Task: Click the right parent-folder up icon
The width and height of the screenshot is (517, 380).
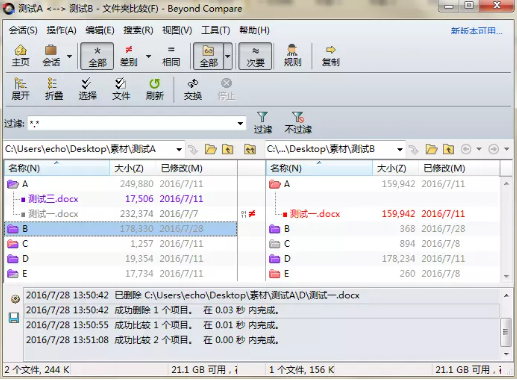Action: click(448, 149)
